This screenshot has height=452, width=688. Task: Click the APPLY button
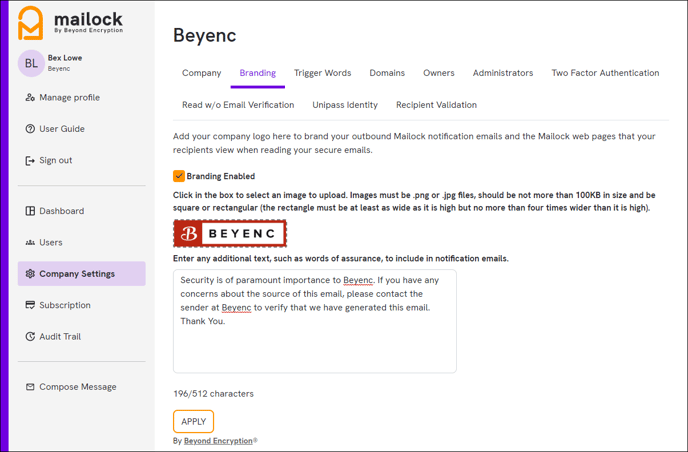[194, 422]
